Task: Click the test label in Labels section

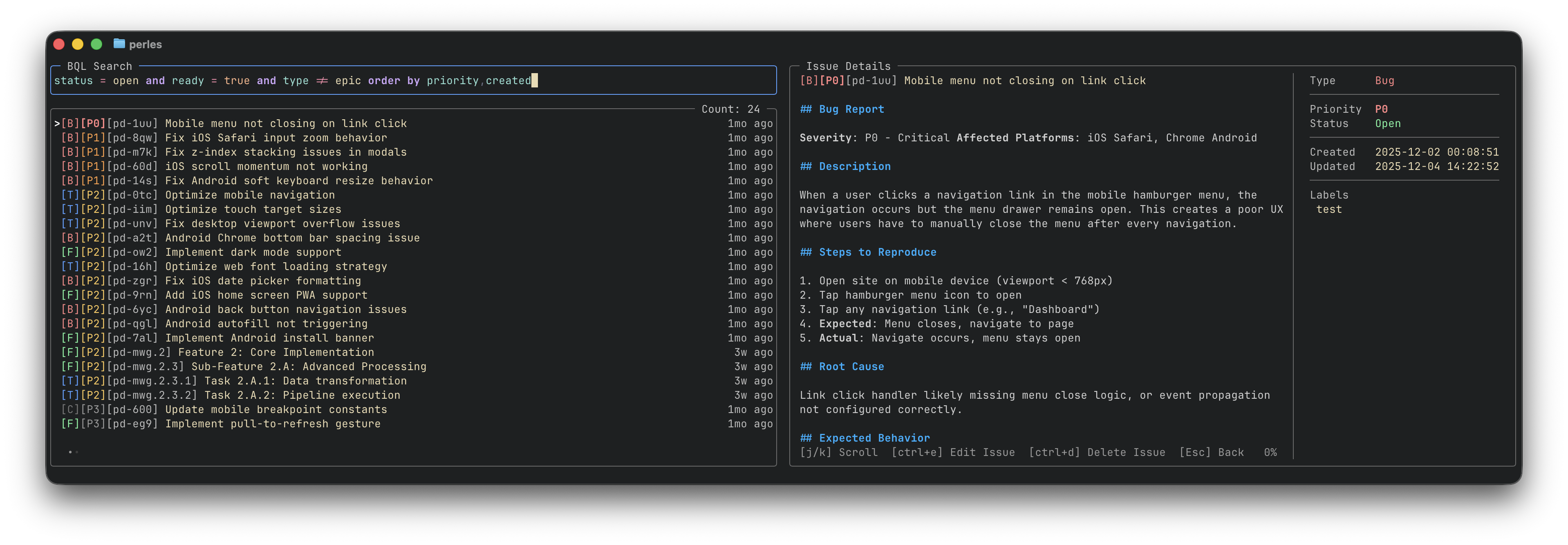Action: click(1329, 209)
